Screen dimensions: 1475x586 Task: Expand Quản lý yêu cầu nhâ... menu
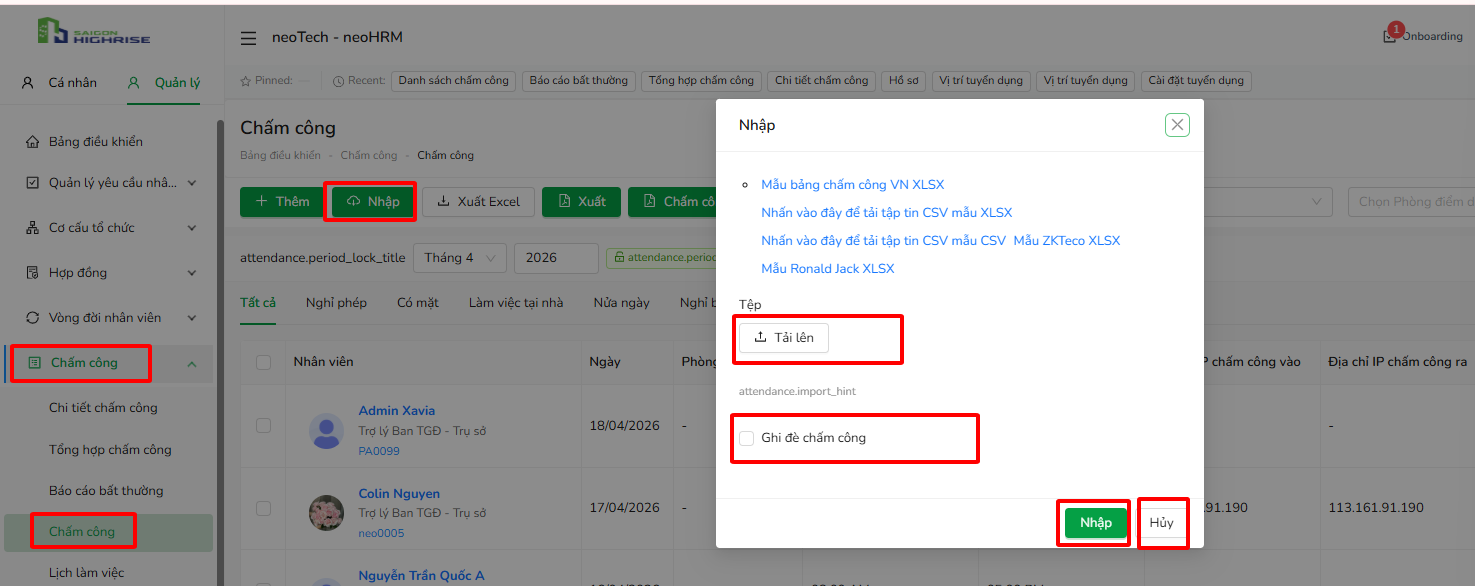(192, 183)
